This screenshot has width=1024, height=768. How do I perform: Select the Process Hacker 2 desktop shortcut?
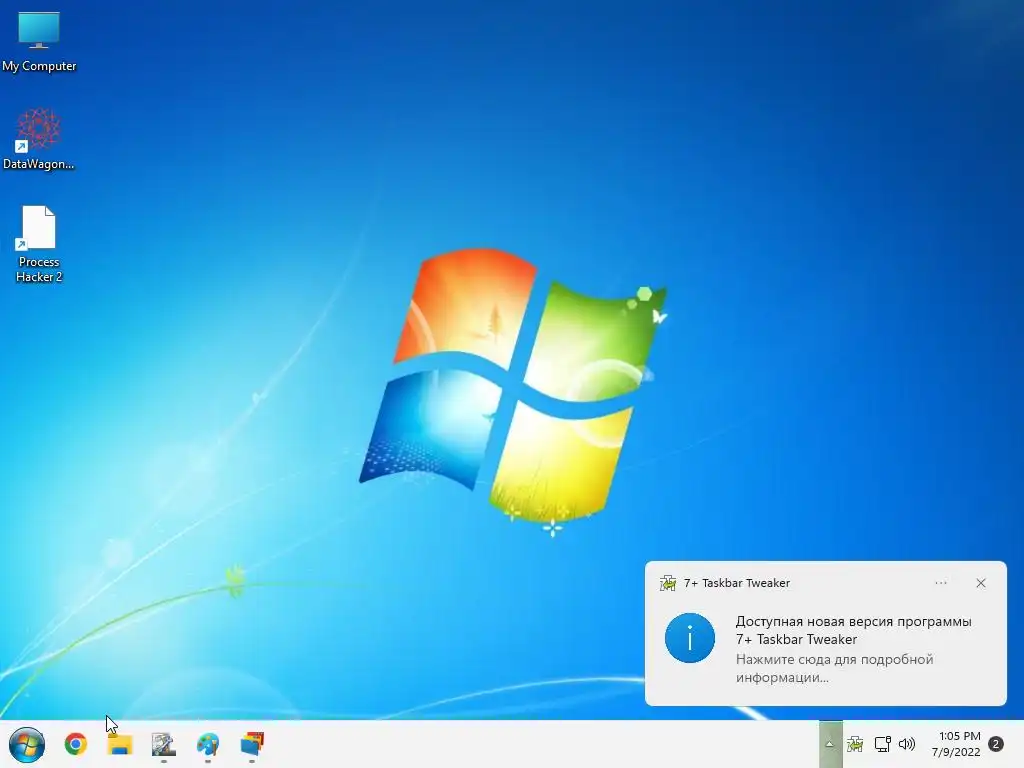[39, 244]
